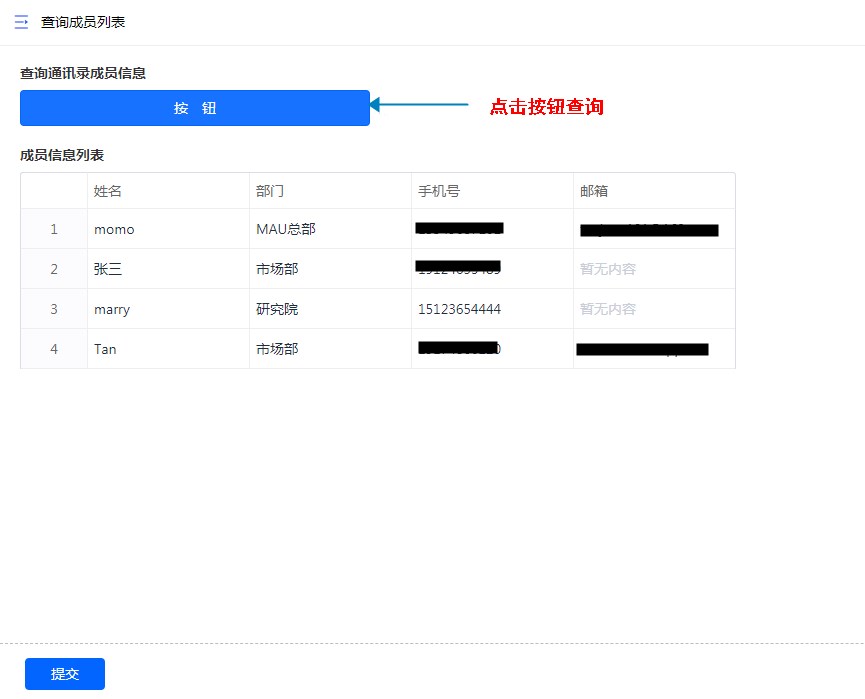865x699 pixels.
Task: Select row number 4 index cell
Action: 54,349
